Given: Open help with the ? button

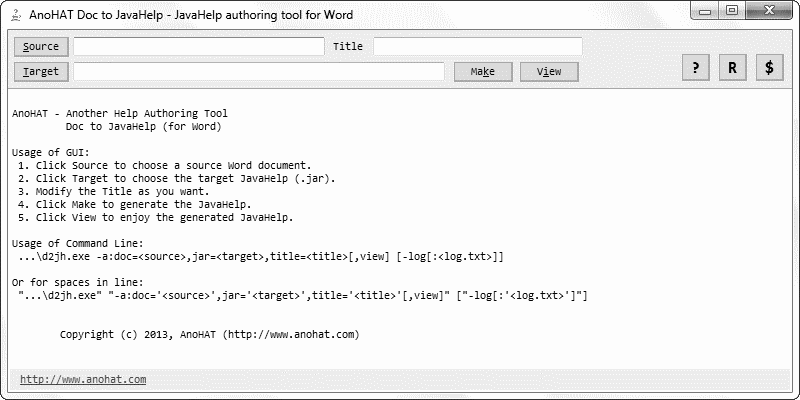Looking at the screenshot, I should point(696,68).
